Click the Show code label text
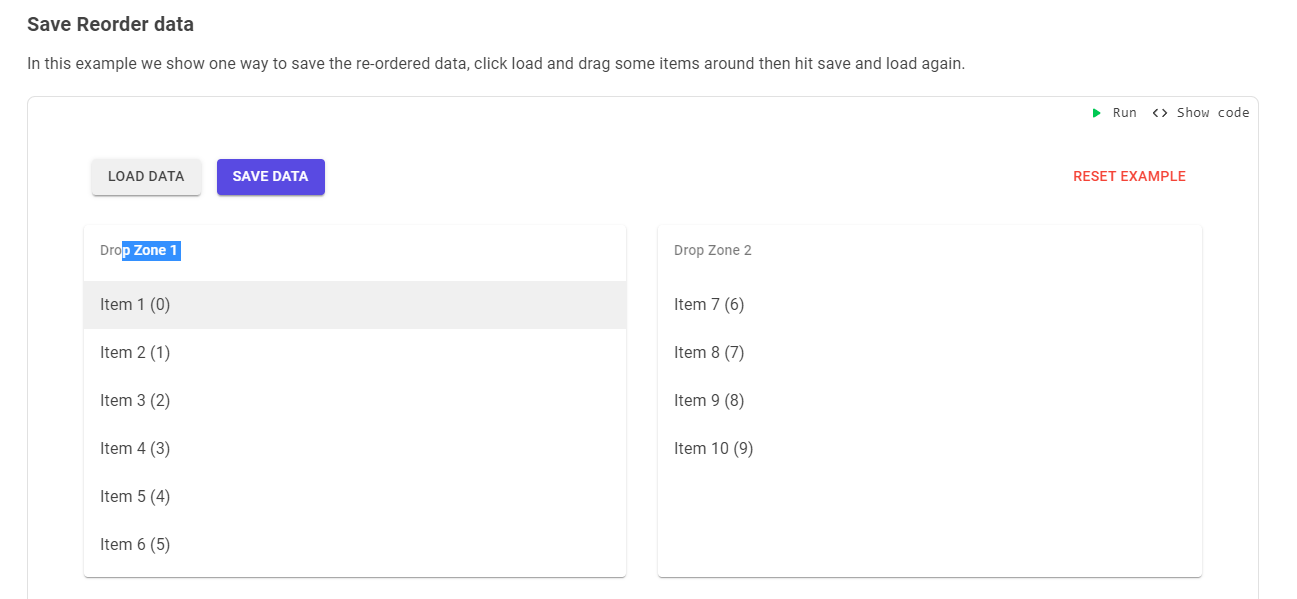This screenshot has width=1297, height=599. click(1212, 112)
